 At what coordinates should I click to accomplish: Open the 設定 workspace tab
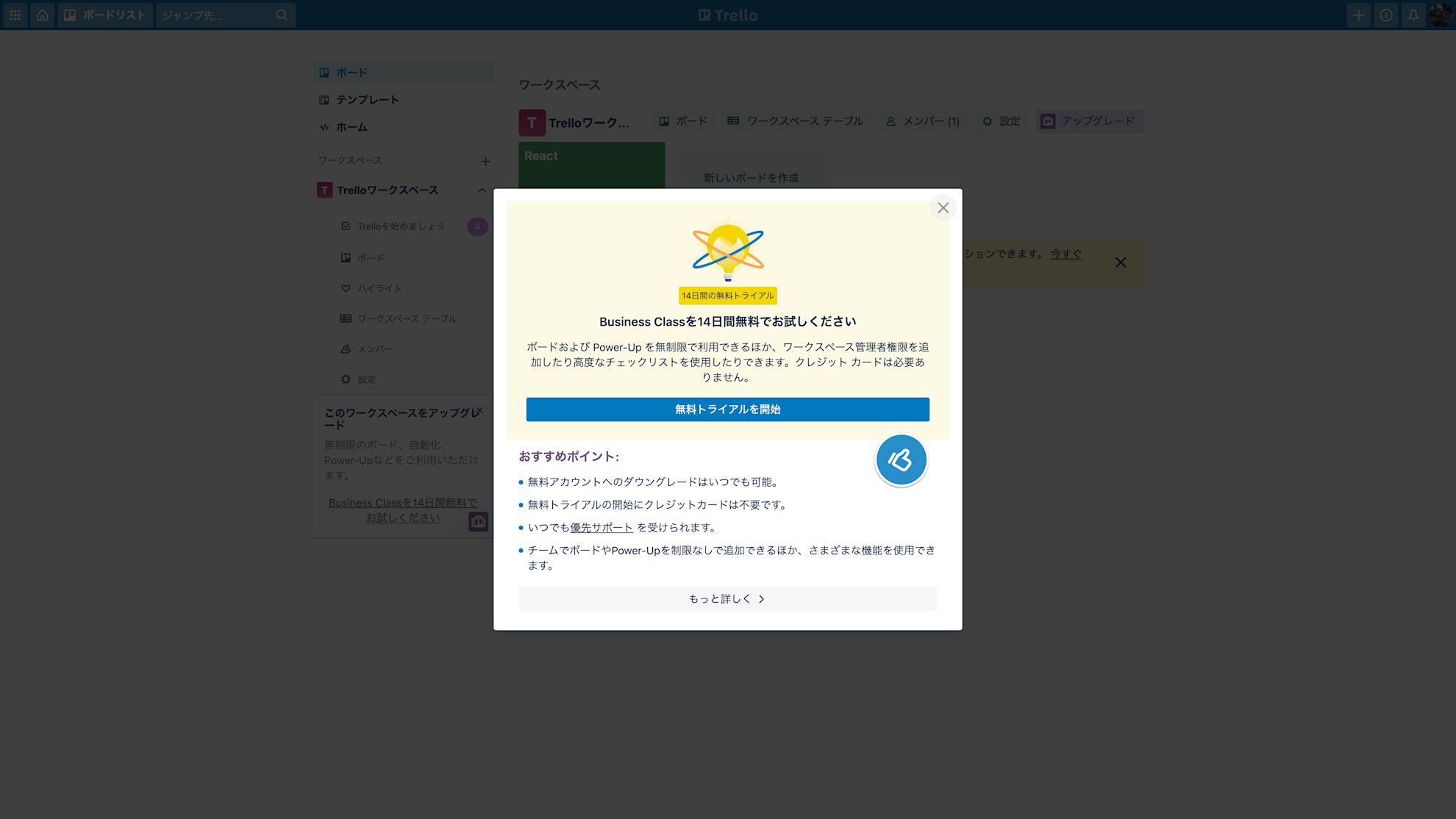(1002, 121)
